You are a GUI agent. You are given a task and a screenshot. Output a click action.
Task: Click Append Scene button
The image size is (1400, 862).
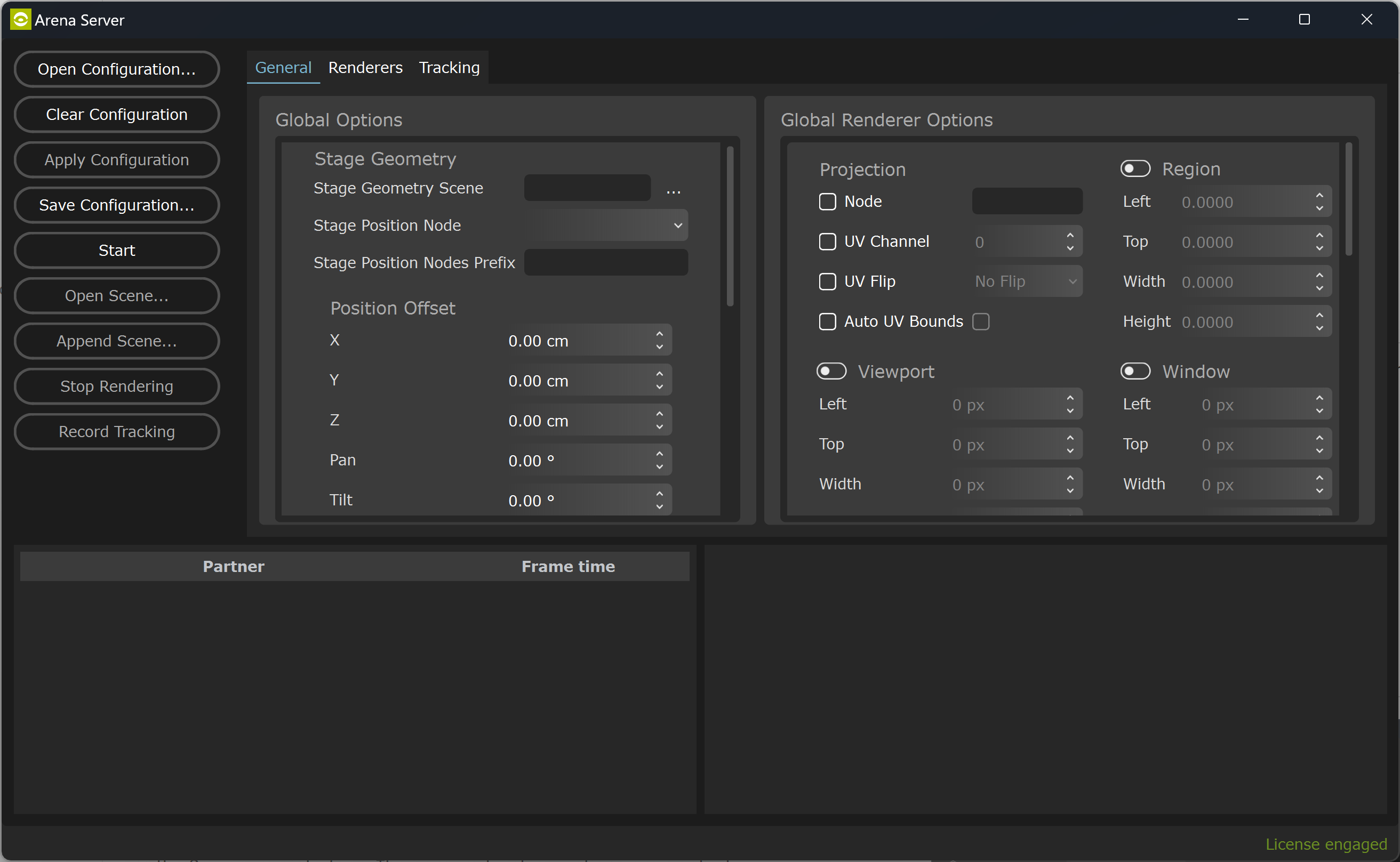coord(117,341)
